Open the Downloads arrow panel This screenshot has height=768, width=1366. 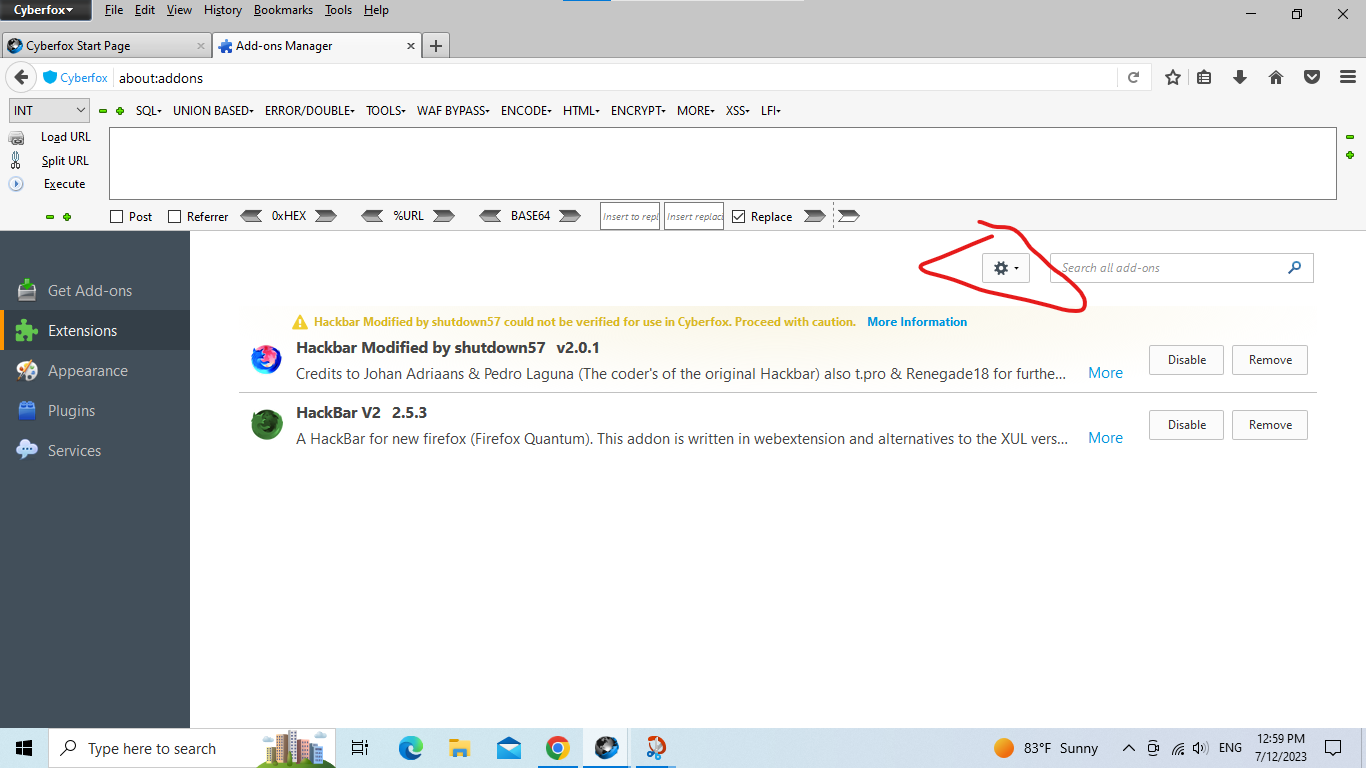1240,77
